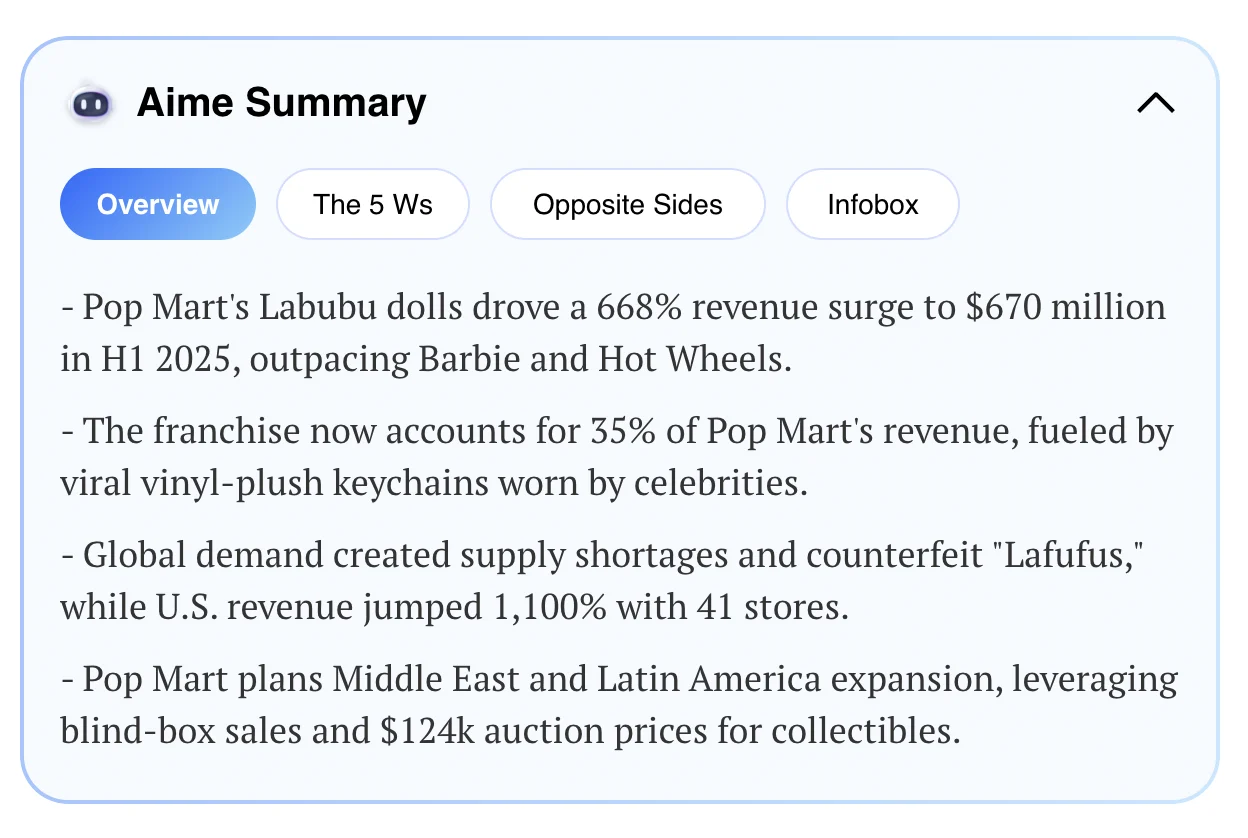This screenshot has height=838, width=1248.
Task: Click the Aime Summary heading text
Action: [x=281, y=103]
